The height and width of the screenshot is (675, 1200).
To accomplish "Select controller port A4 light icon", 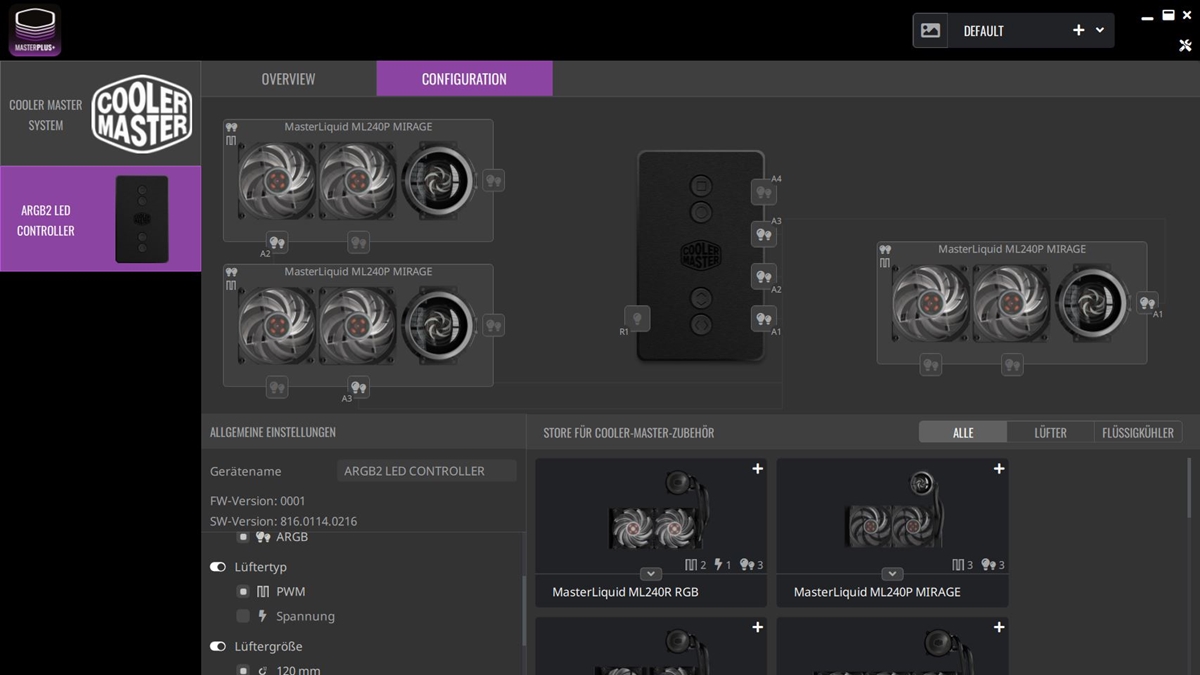I will [764, 193].
